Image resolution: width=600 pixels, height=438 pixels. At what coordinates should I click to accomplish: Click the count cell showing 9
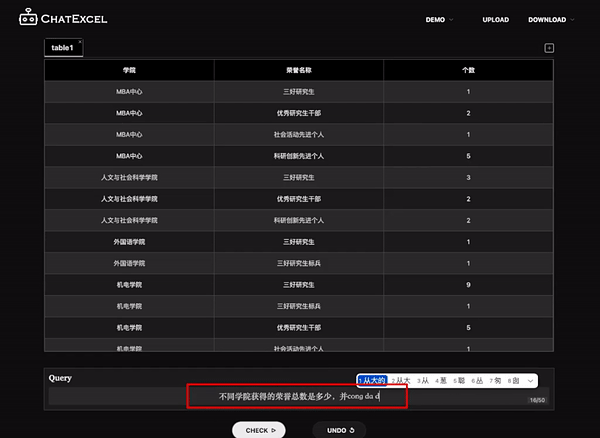click(467, 284)
